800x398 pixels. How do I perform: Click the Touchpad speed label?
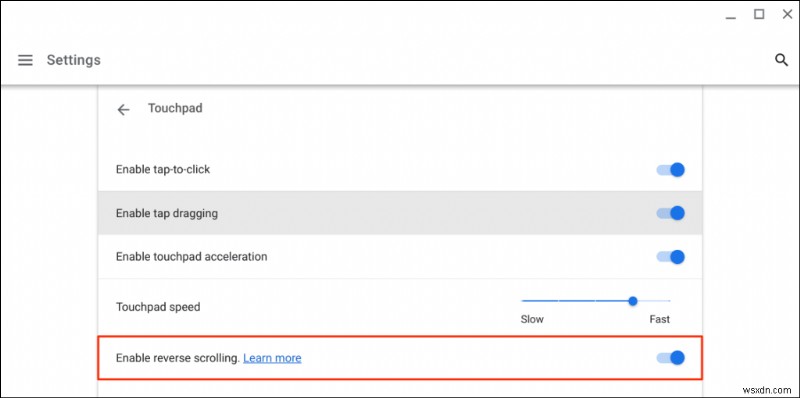(158, 307)
